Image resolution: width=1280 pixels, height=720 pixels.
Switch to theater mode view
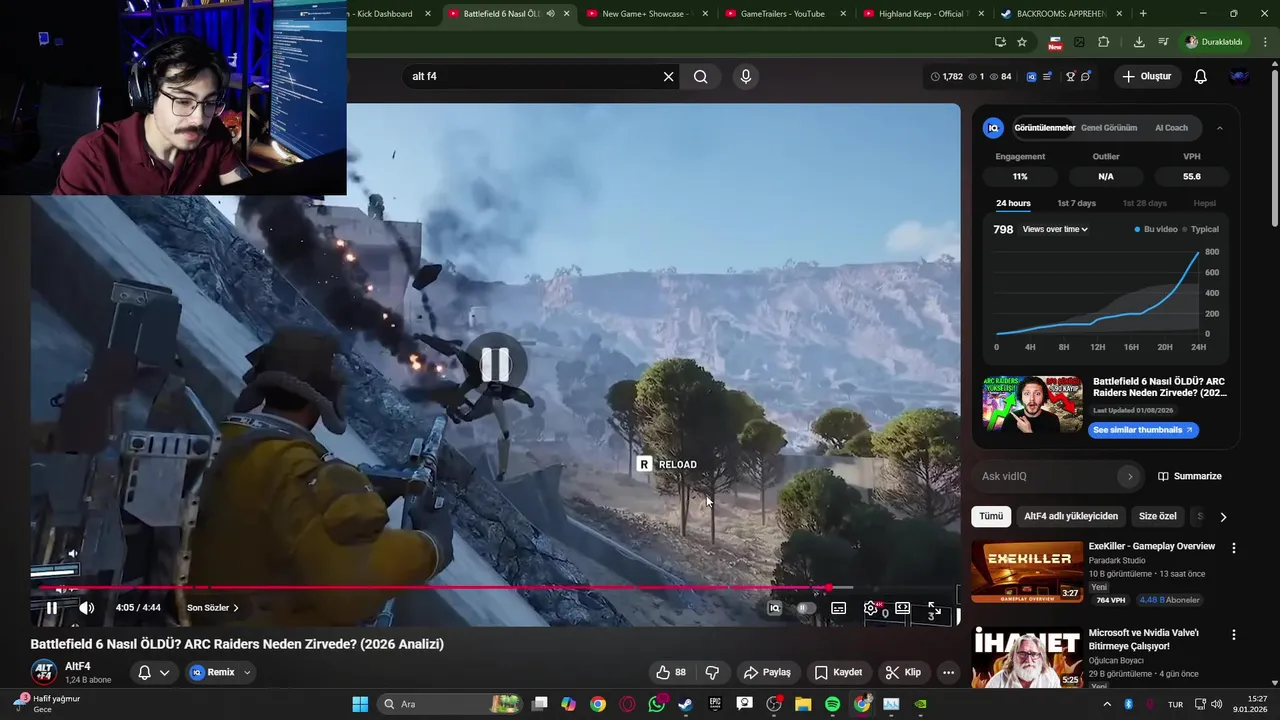903,608
